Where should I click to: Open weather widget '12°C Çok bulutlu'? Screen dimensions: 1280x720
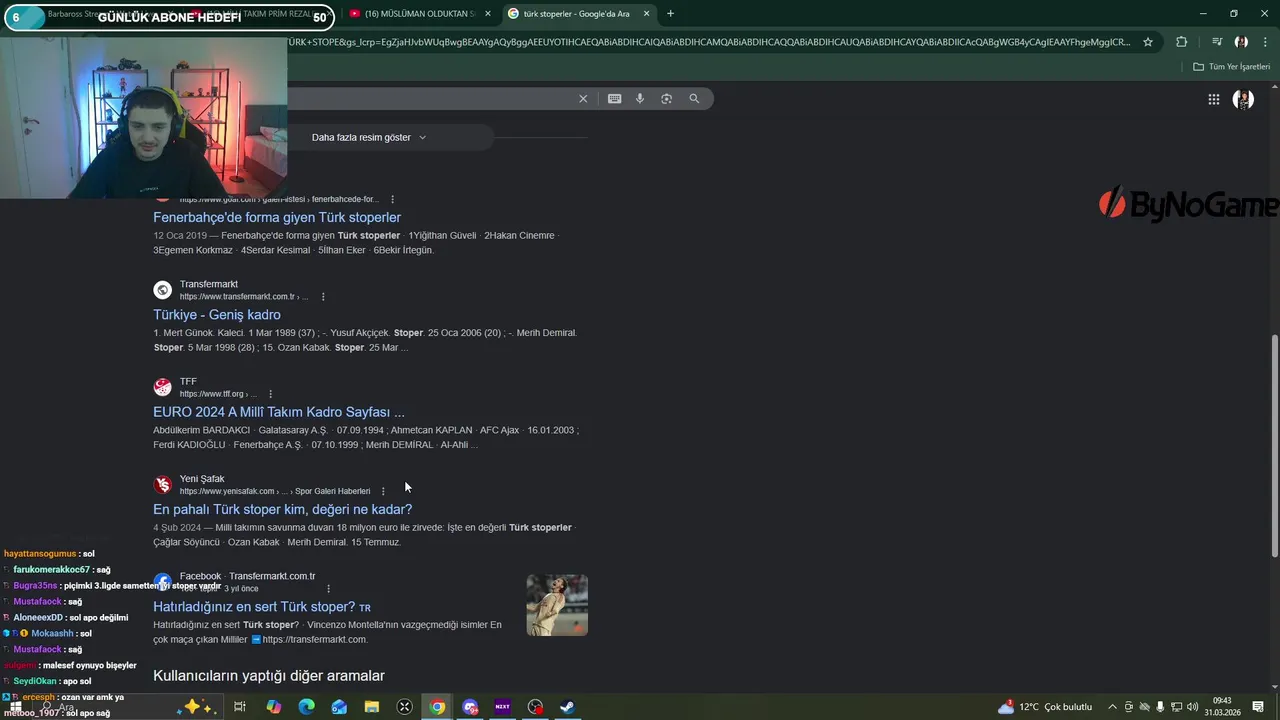(1046, 707)
